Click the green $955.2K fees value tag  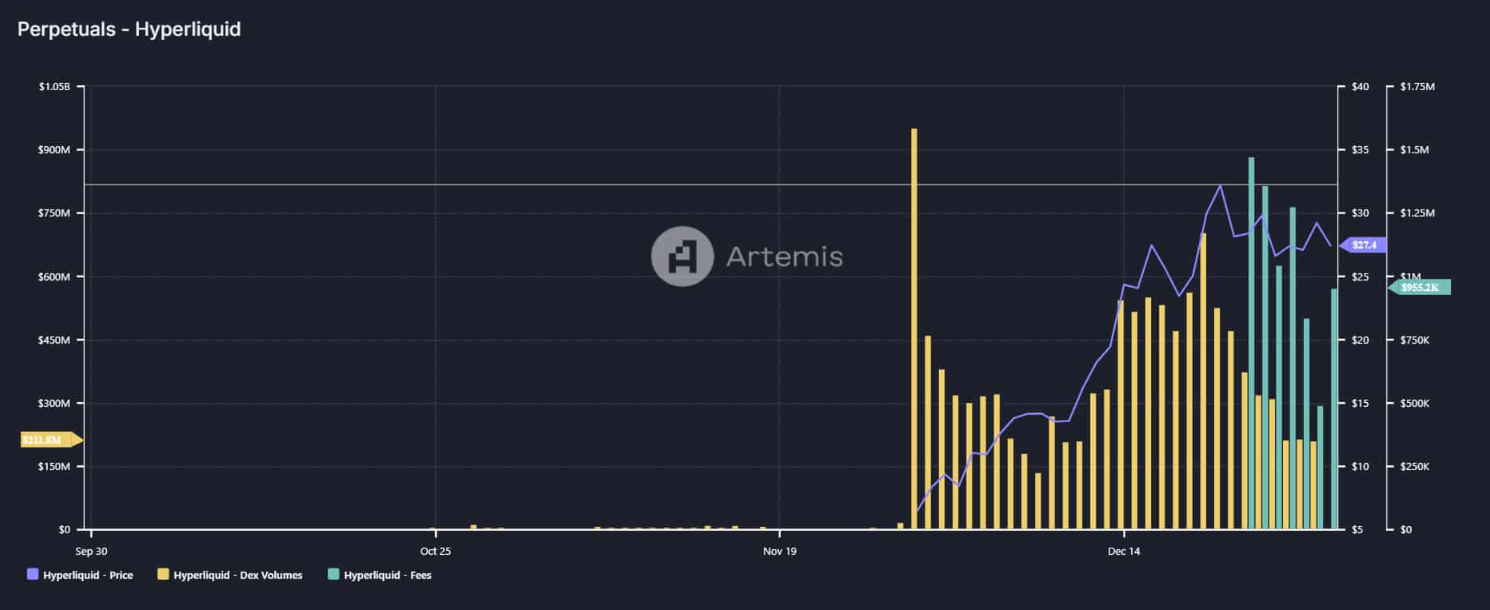click(1418, 287)
